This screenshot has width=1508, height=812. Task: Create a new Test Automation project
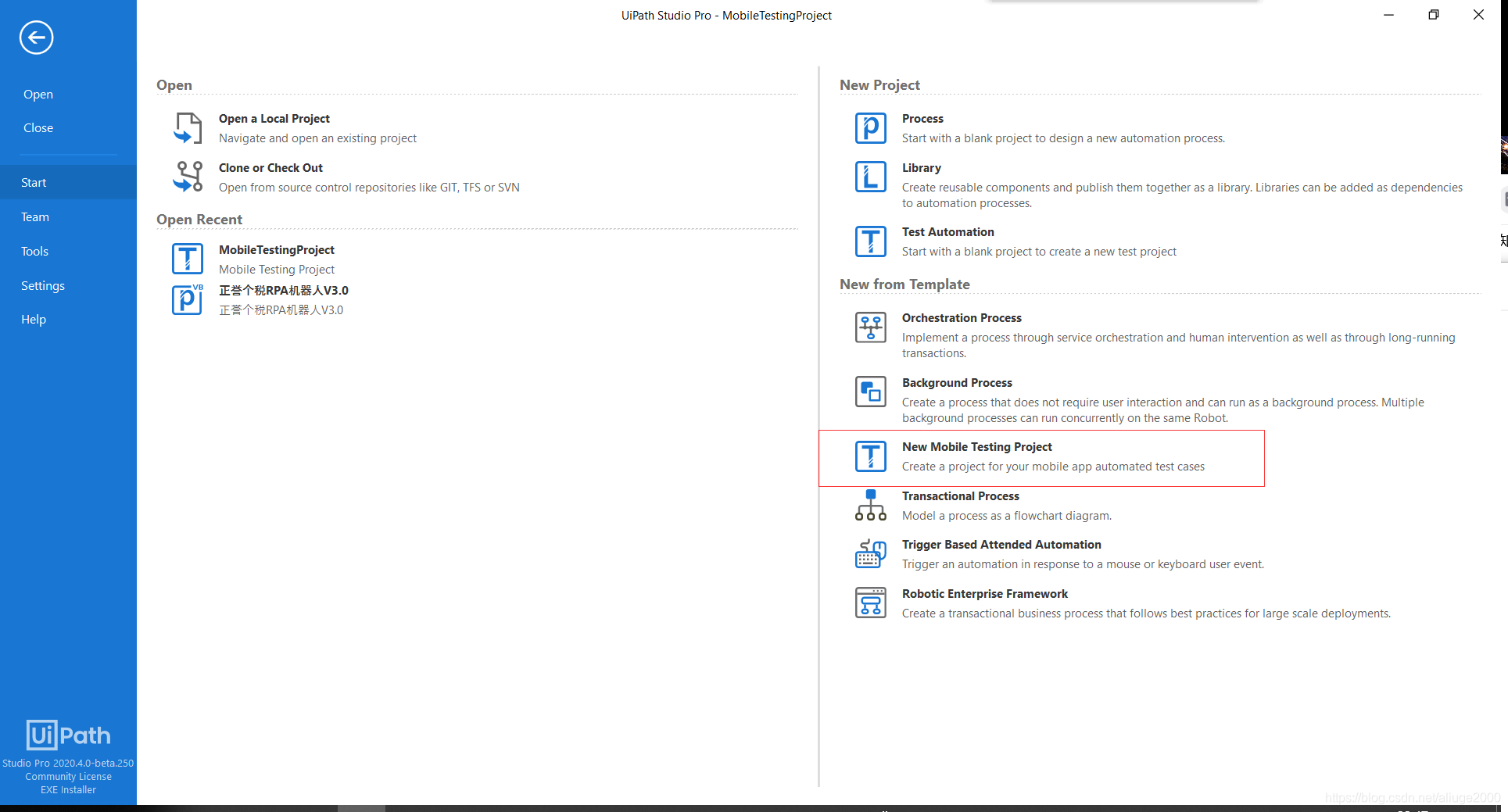click(948, 232)
